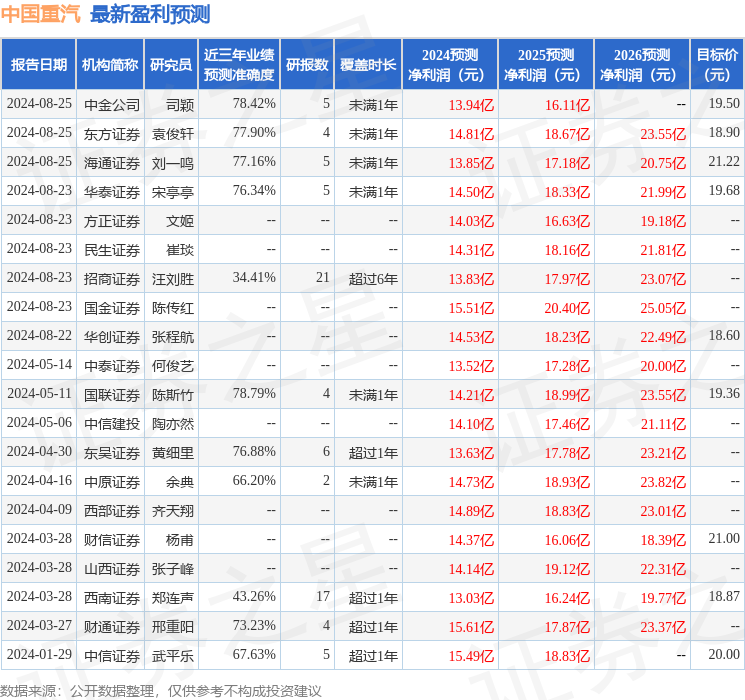Select the 民生证券 institution cell
Image resolution: width=745 pixels, height=700 pixels.
[x=112, y=250]
